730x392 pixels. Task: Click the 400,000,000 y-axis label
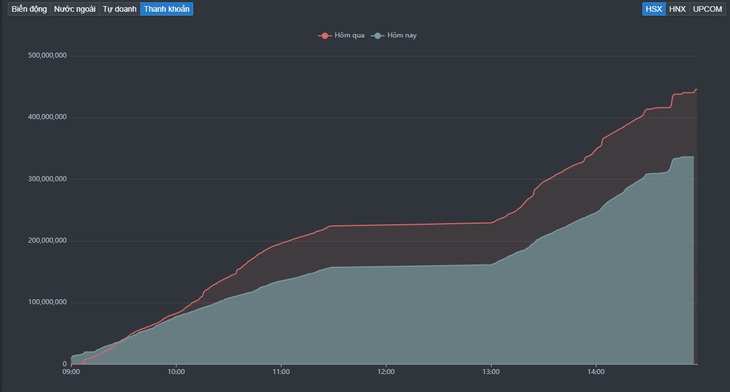(47, 117)
